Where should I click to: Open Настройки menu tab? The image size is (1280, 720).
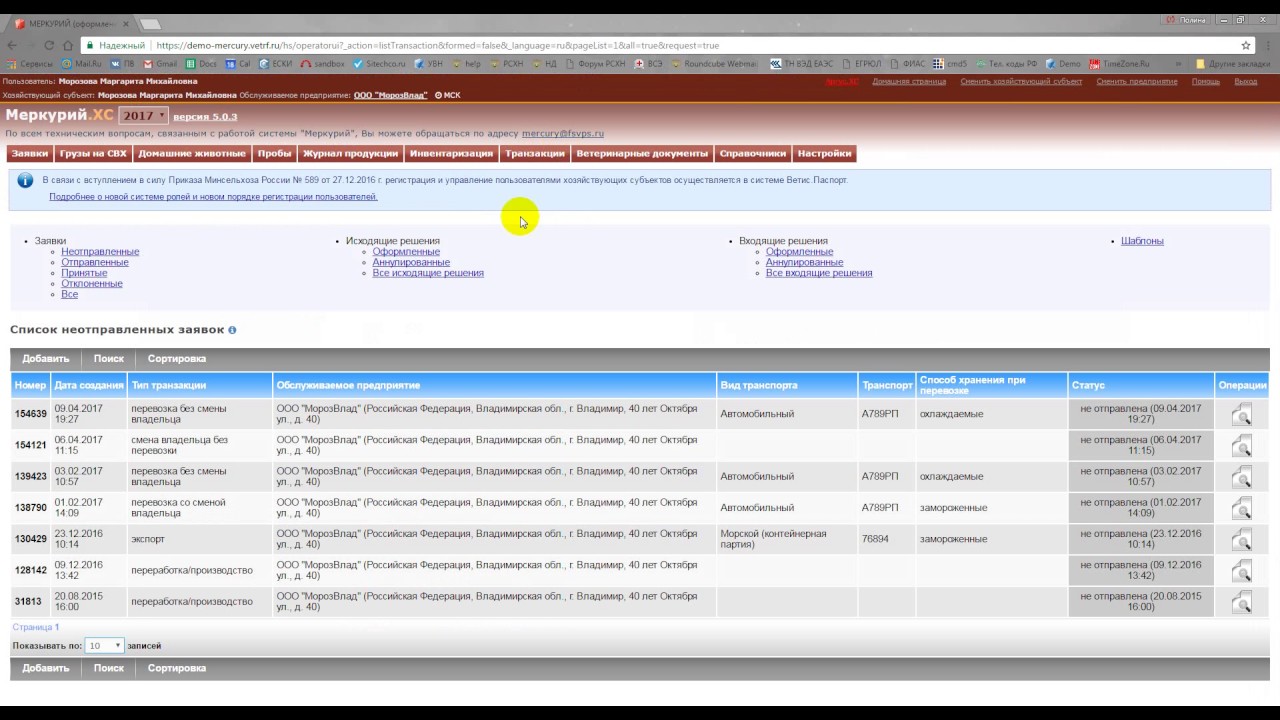(825, 154)
